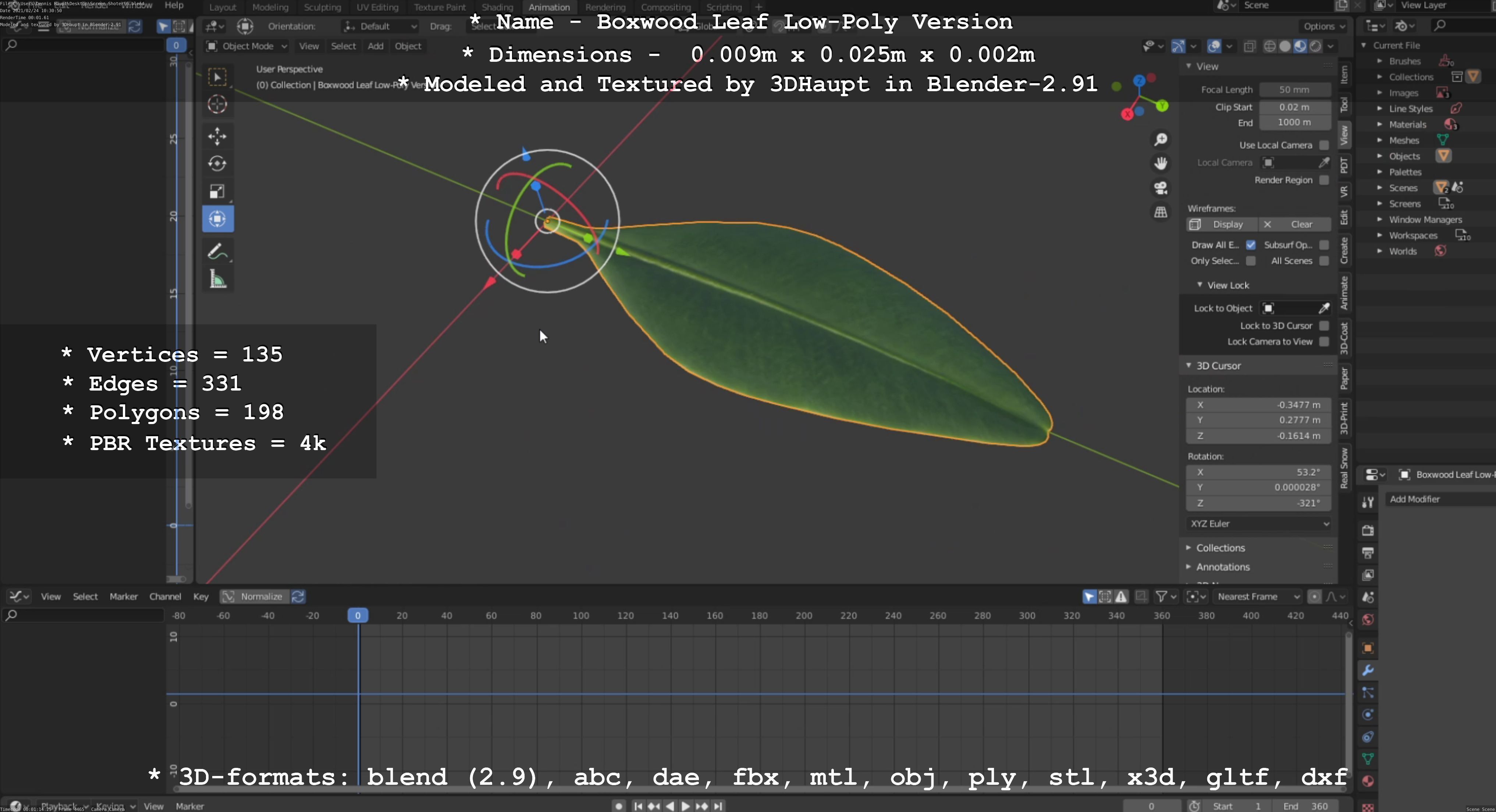Enable Only Selected checkbox
The image size is (1496, 812).
(1251, 261)
